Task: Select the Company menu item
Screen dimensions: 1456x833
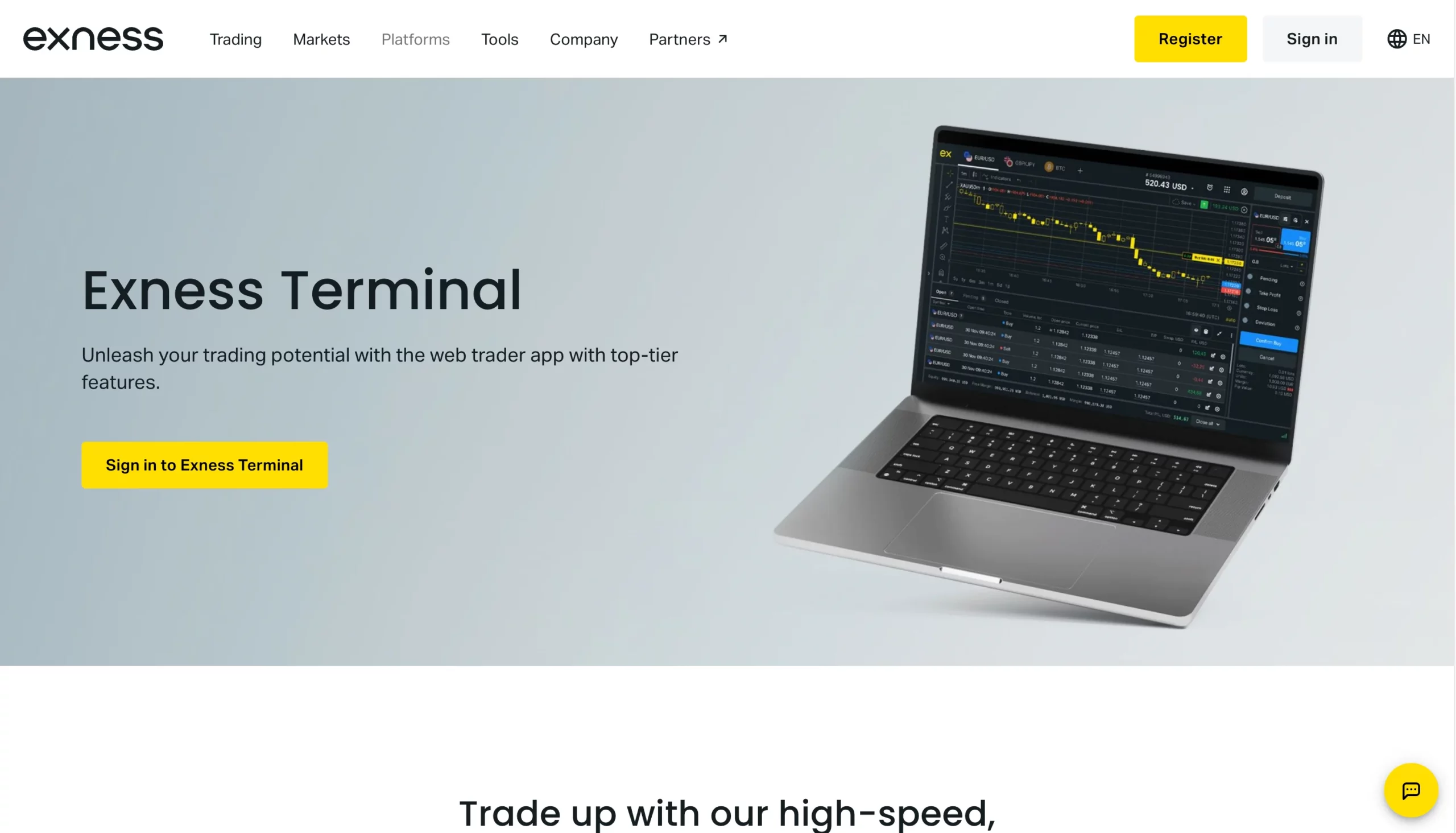Action: [583, 39]
